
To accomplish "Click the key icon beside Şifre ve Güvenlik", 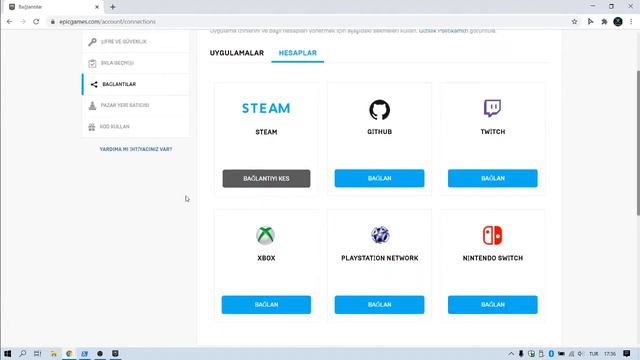I will tap(92, 42).
